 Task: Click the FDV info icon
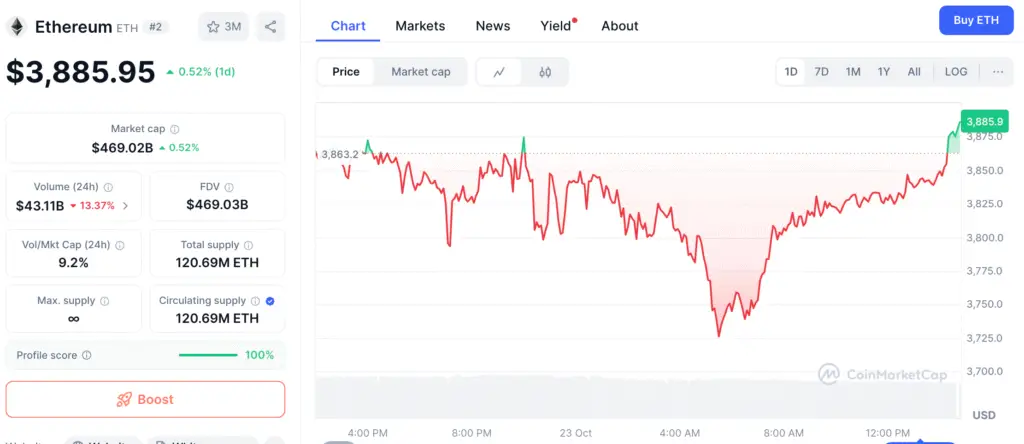click(x=229, y=187)
